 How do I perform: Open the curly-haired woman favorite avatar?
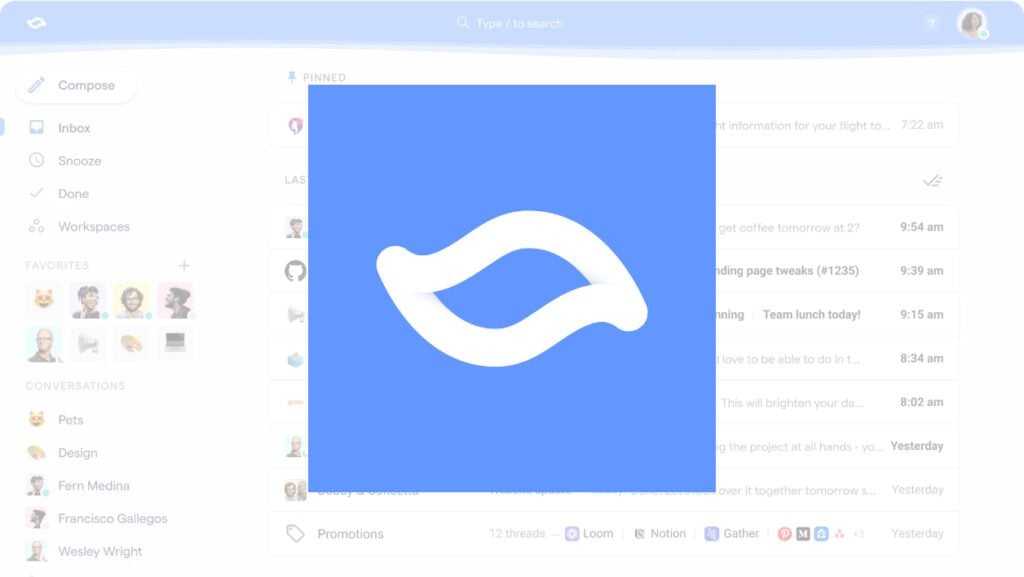point(88,300)
